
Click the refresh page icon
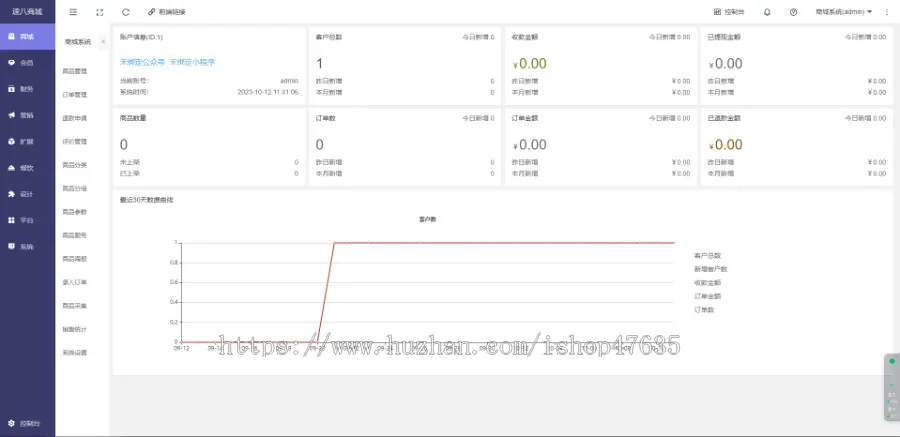coord(126,11)
